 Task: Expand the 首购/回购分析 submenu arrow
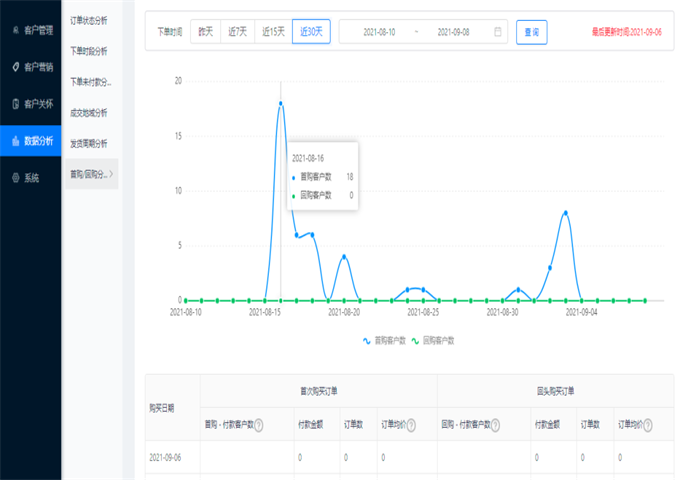click(111, 174)
